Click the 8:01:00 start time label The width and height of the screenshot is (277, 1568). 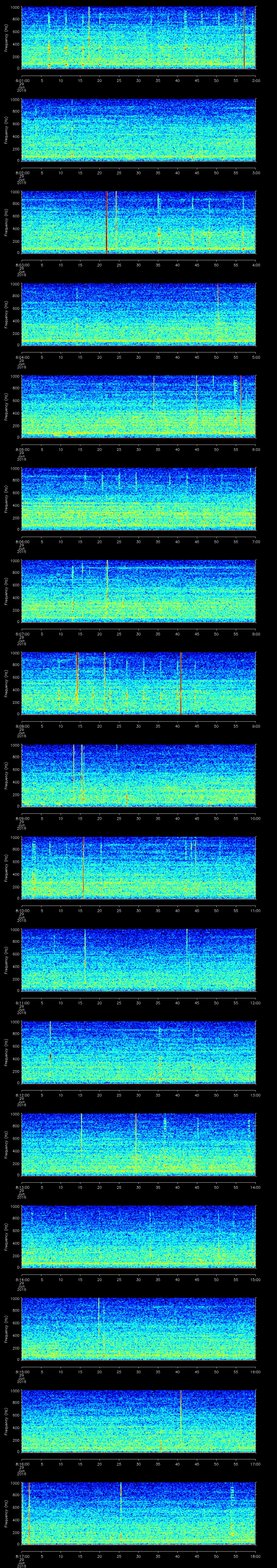click(22, 80)
